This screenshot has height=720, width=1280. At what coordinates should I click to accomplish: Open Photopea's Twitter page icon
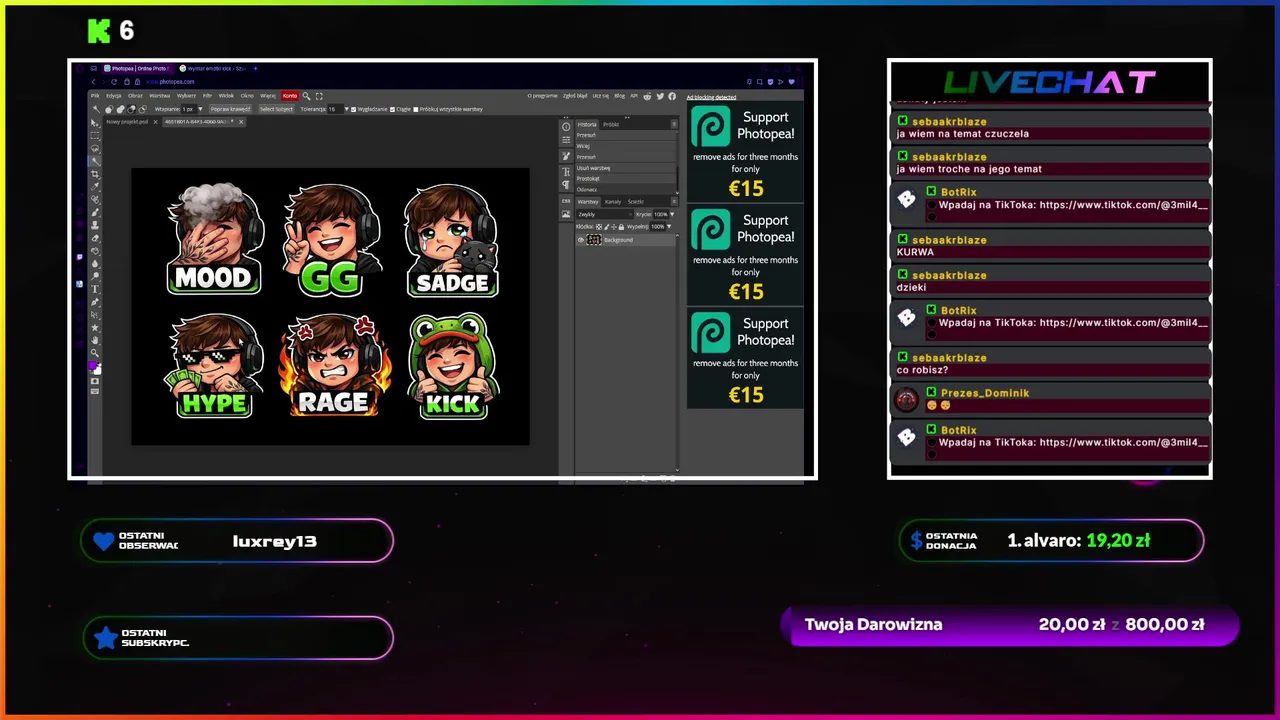[x=660, y=96]
